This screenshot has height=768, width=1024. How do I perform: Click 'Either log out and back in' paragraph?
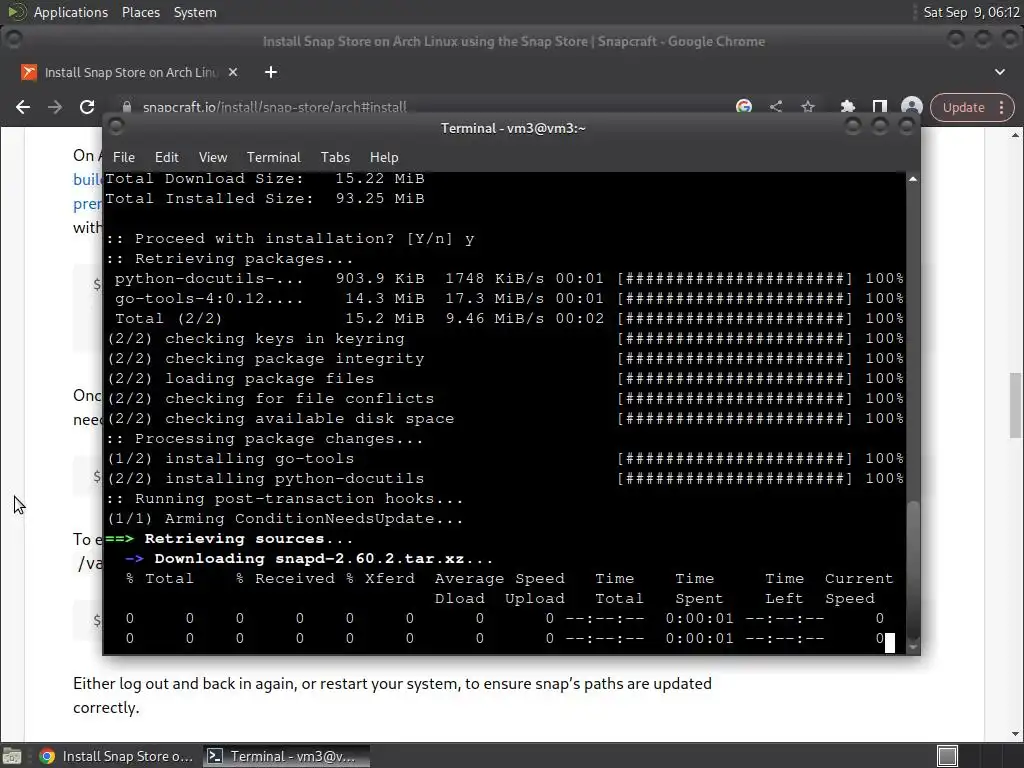click(x=392, y=696)
